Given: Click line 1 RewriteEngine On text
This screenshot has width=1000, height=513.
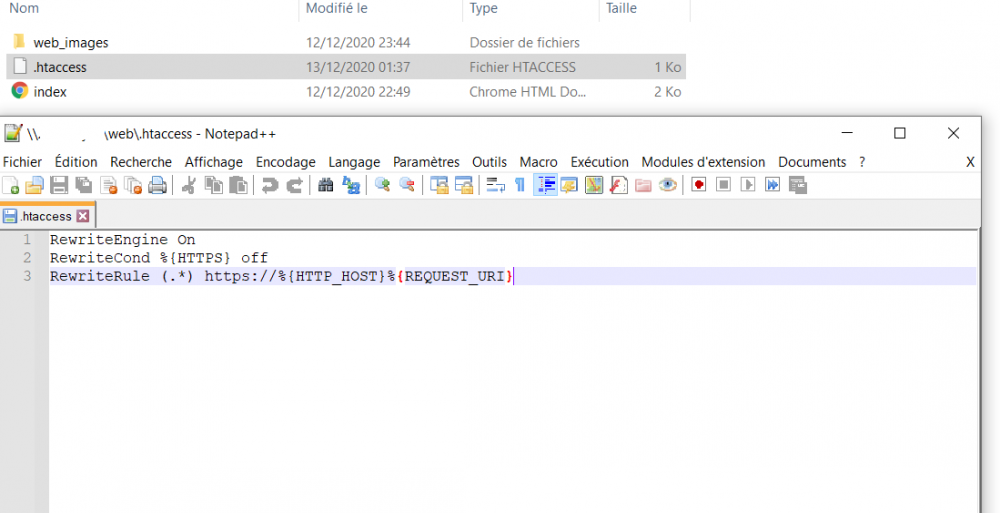Looking at the screenshot, I should click(x=122, y=240).
